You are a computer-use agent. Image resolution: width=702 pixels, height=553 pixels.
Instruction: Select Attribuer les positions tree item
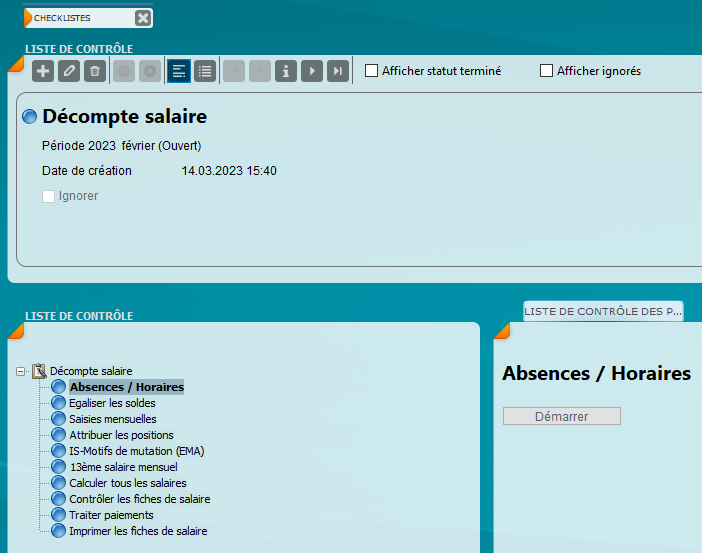click(x=121, y=435)
